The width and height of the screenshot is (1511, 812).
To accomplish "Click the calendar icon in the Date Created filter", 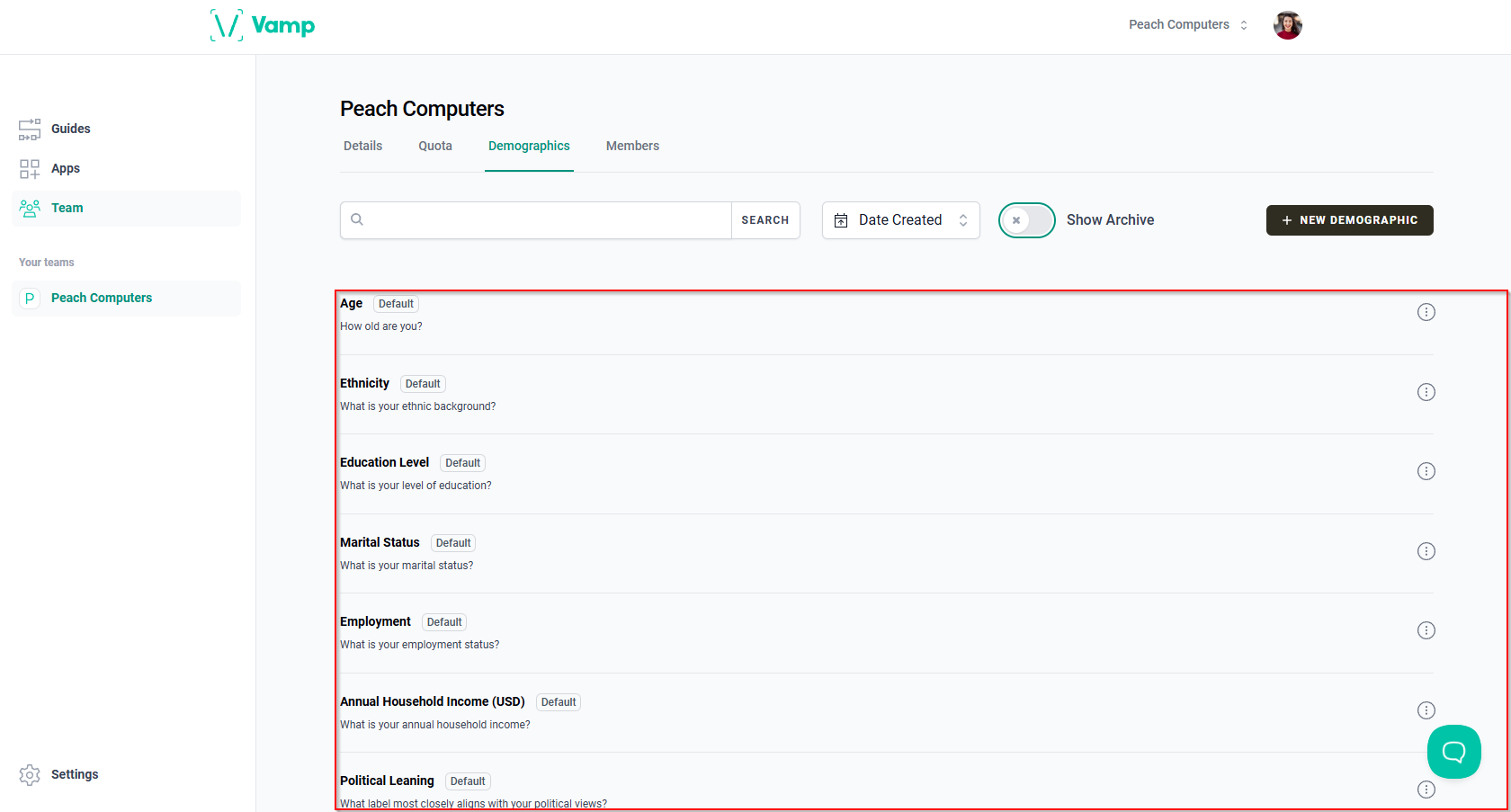I will click(x=842, y=219).
